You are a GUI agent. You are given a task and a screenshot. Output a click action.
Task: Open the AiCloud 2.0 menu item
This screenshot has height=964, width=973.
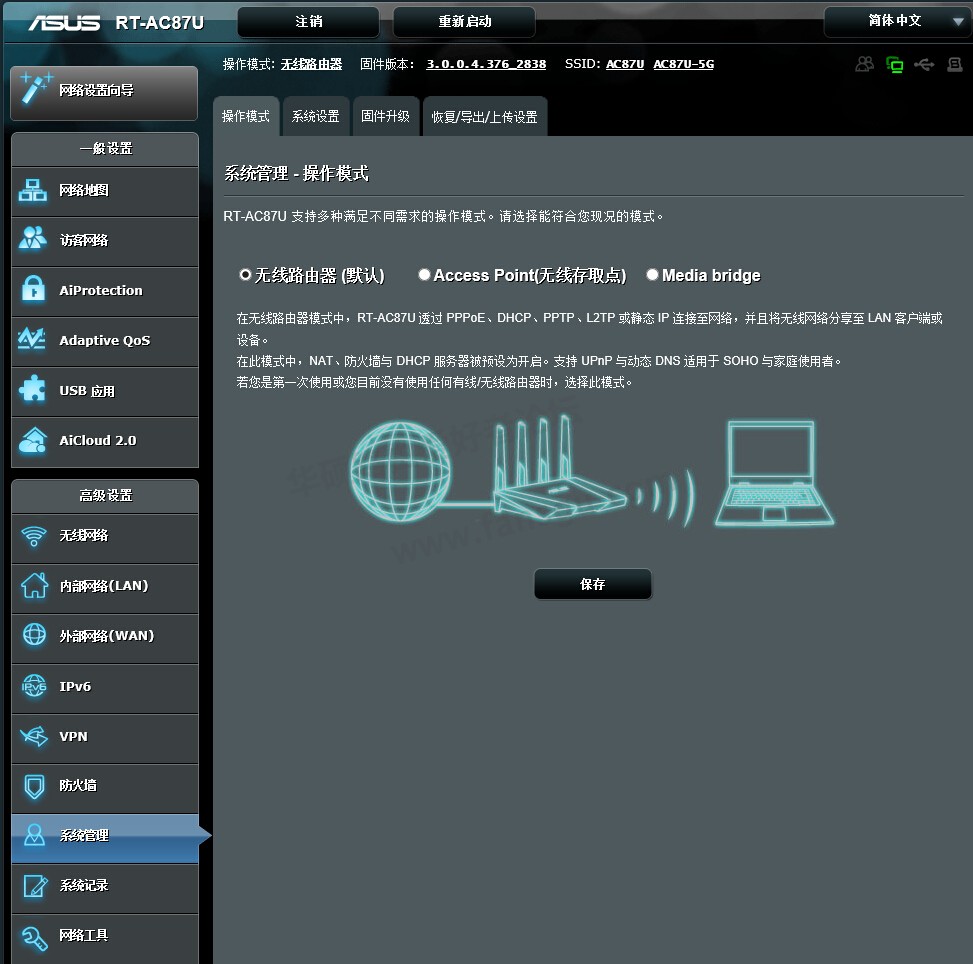click(105, 441)
